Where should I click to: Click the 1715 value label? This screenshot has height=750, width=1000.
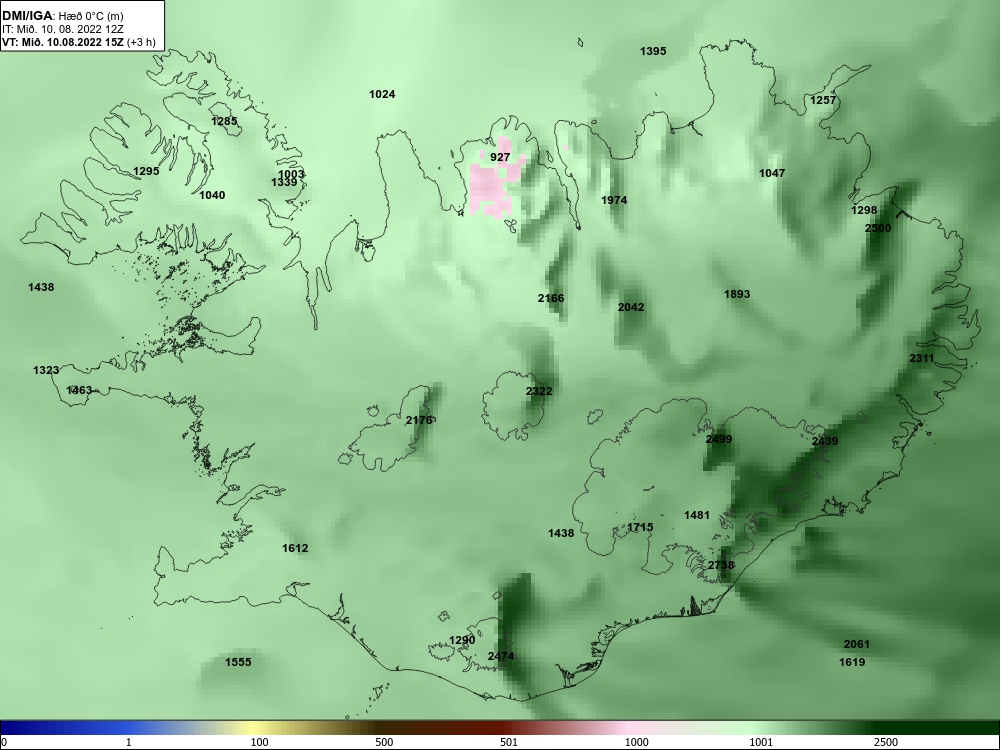(x=640, y=527)
